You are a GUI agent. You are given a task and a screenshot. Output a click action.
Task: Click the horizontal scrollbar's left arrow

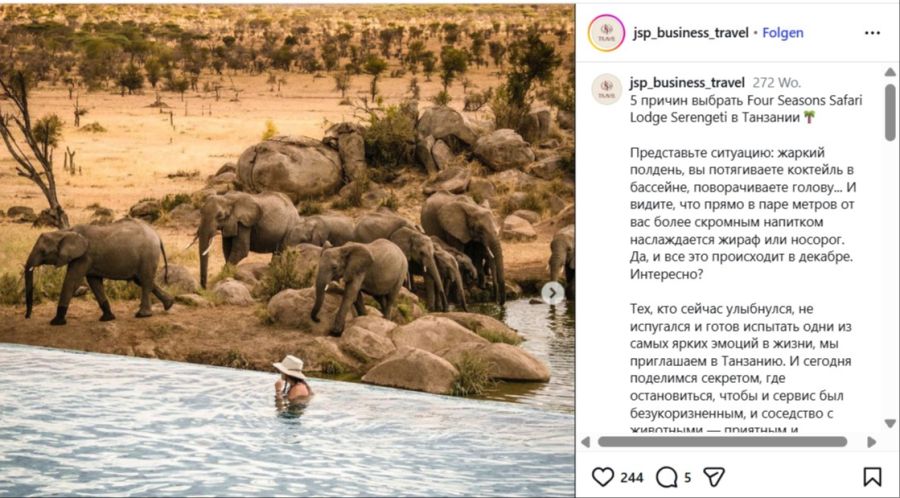point(586,441)
